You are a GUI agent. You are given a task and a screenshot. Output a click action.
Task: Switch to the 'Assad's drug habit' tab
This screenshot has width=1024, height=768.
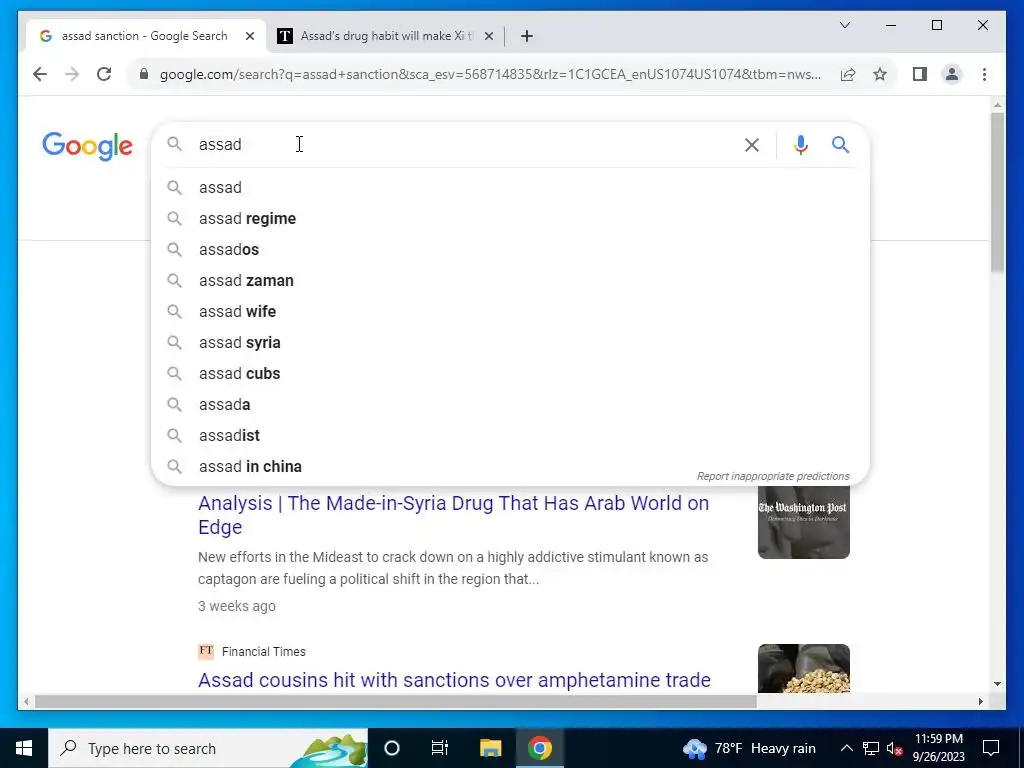pos(387,36)
